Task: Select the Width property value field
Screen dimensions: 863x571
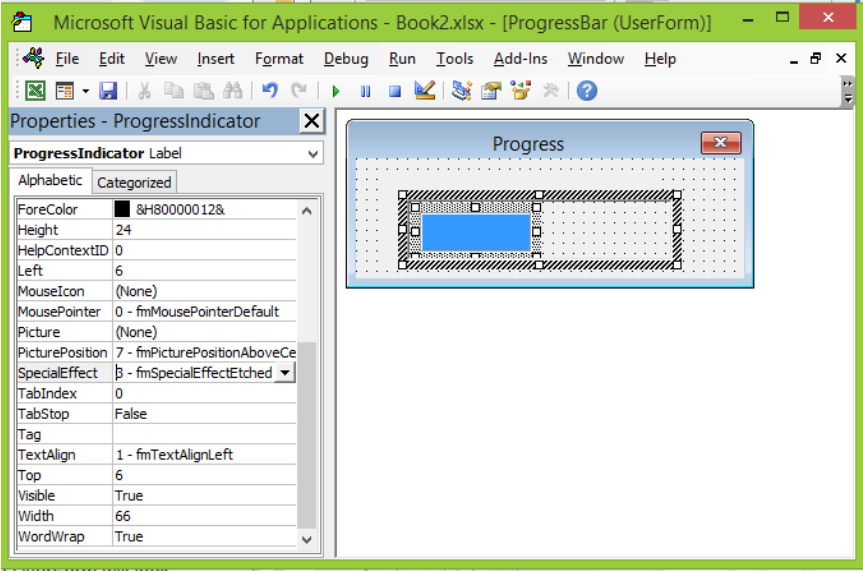Action: pos(204,516)
